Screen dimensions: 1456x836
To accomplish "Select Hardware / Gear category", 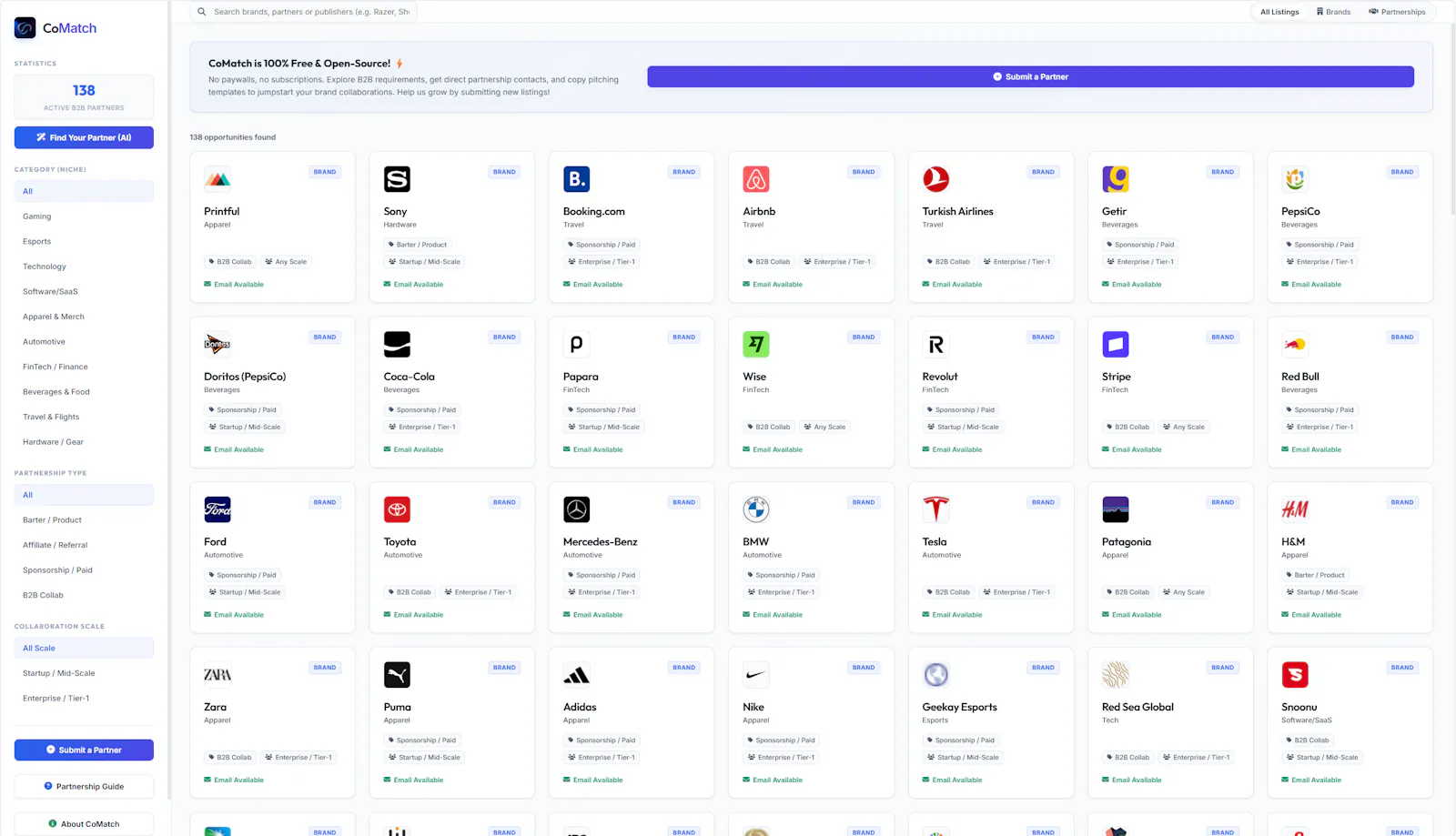I will pos(84,442).
